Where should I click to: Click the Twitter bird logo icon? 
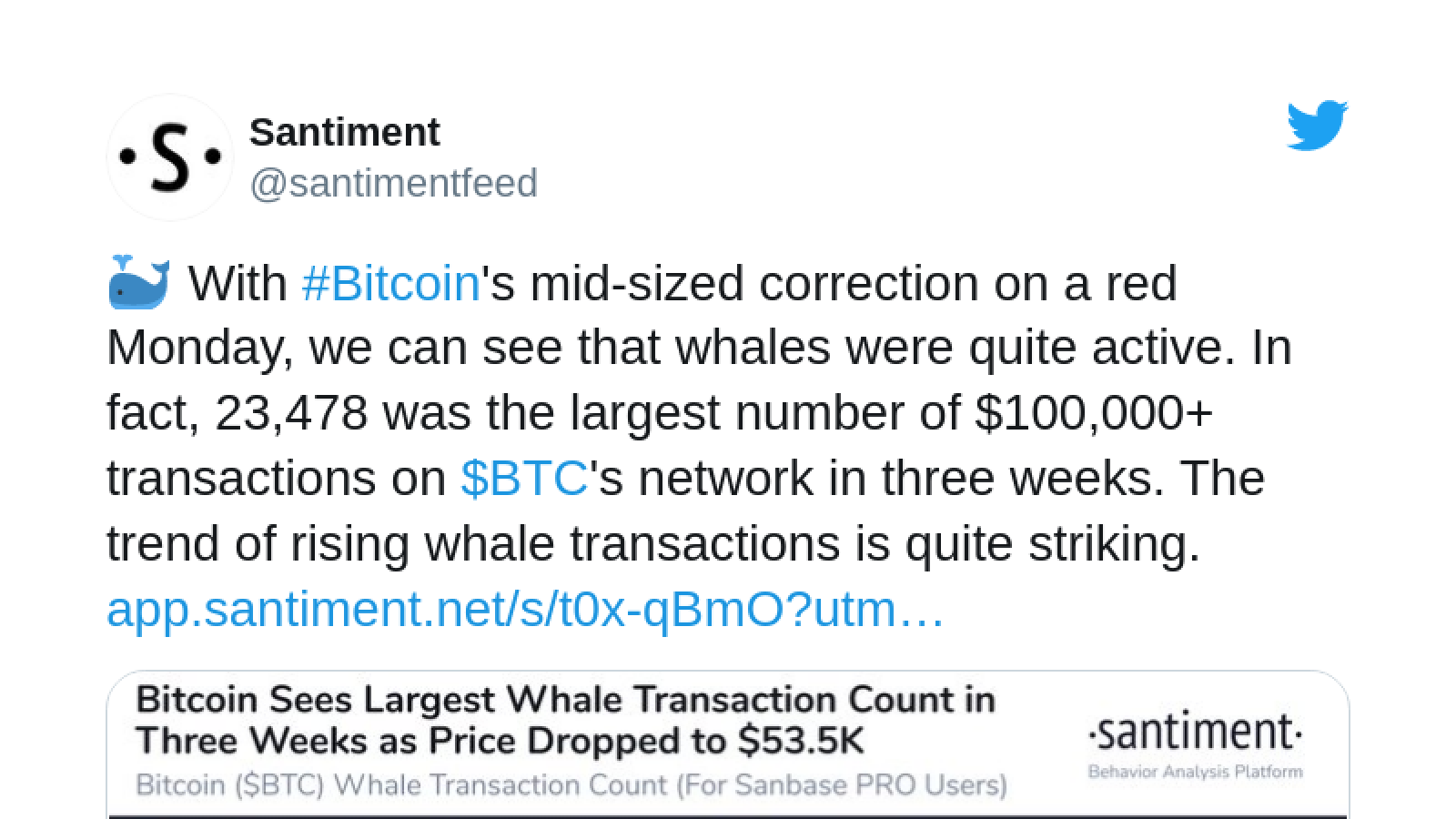coord(1317,126)
